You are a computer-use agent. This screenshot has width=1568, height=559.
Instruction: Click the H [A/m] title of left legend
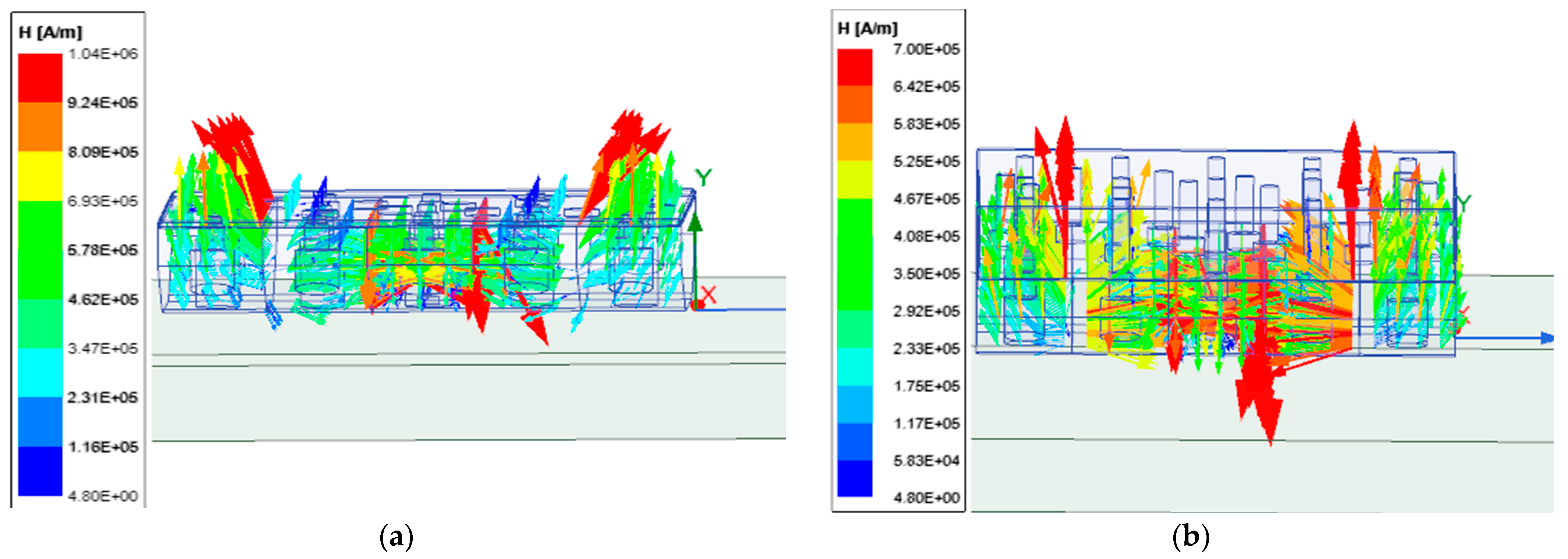point(50,32)
